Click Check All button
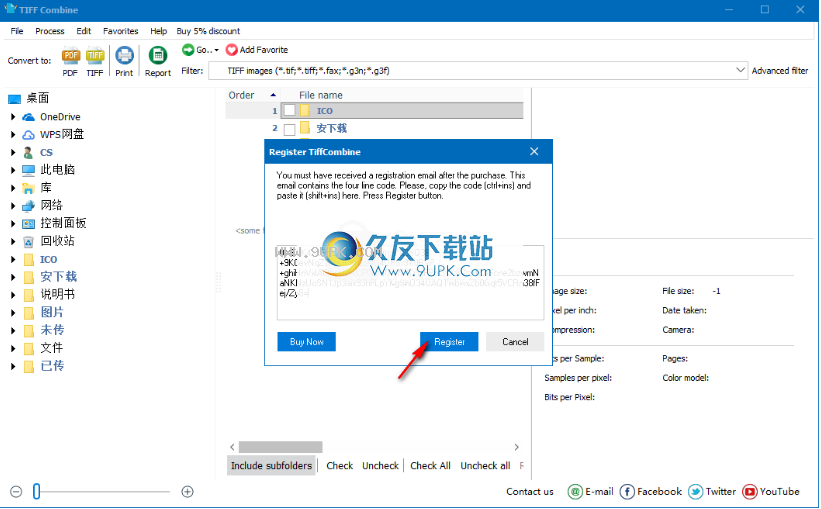The width and height of the screenshot is (821, 509). tap(430, 466)
